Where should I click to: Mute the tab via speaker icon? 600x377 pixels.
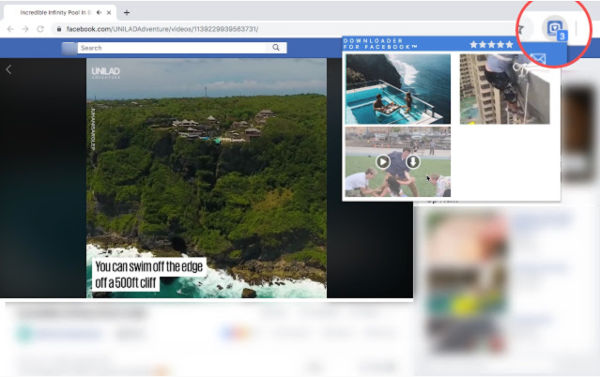[x=99, y=13]
